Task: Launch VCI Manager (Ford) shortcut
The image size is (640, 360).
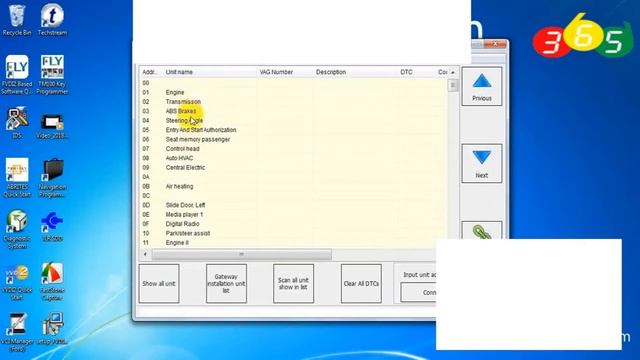Action: coord(17,332)
